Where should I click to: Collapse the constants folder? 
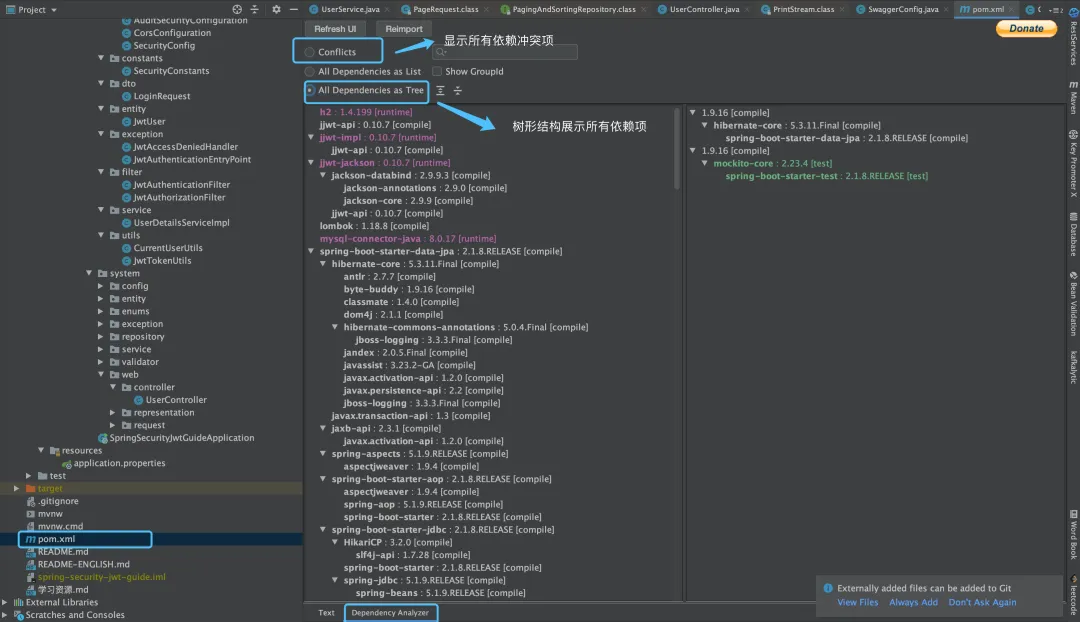101,59
